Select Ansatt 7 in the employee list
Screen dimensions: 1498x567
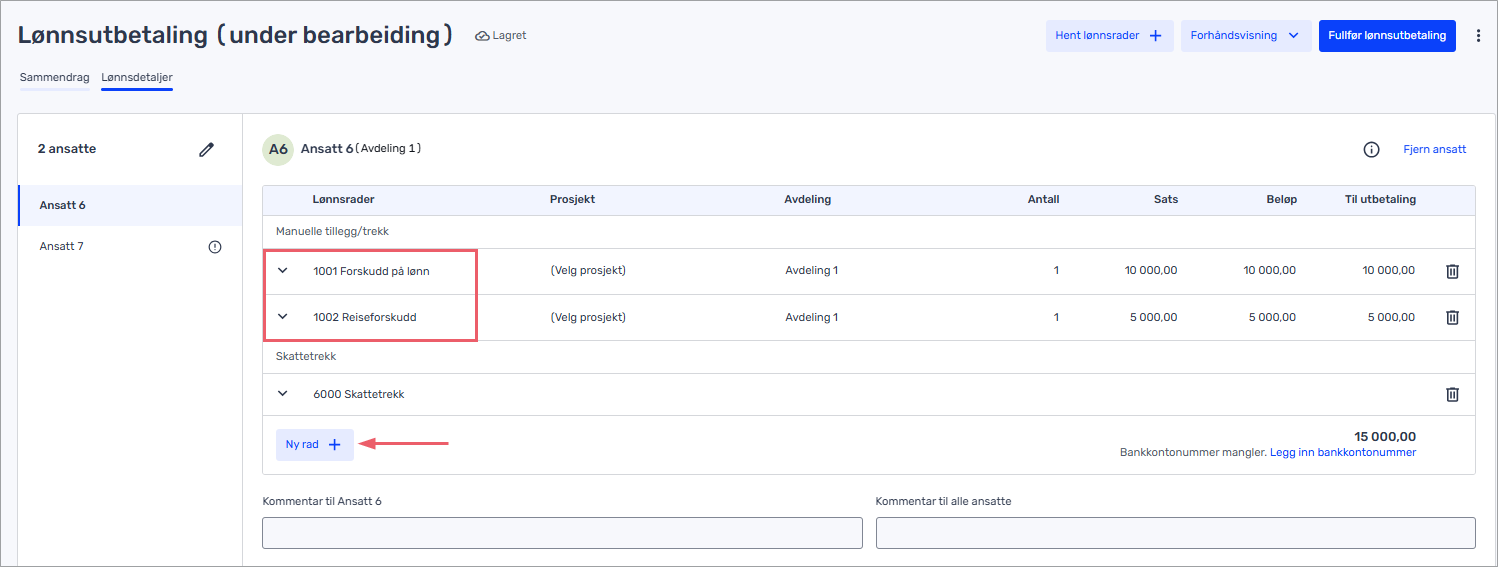click(x=130, y=246)
